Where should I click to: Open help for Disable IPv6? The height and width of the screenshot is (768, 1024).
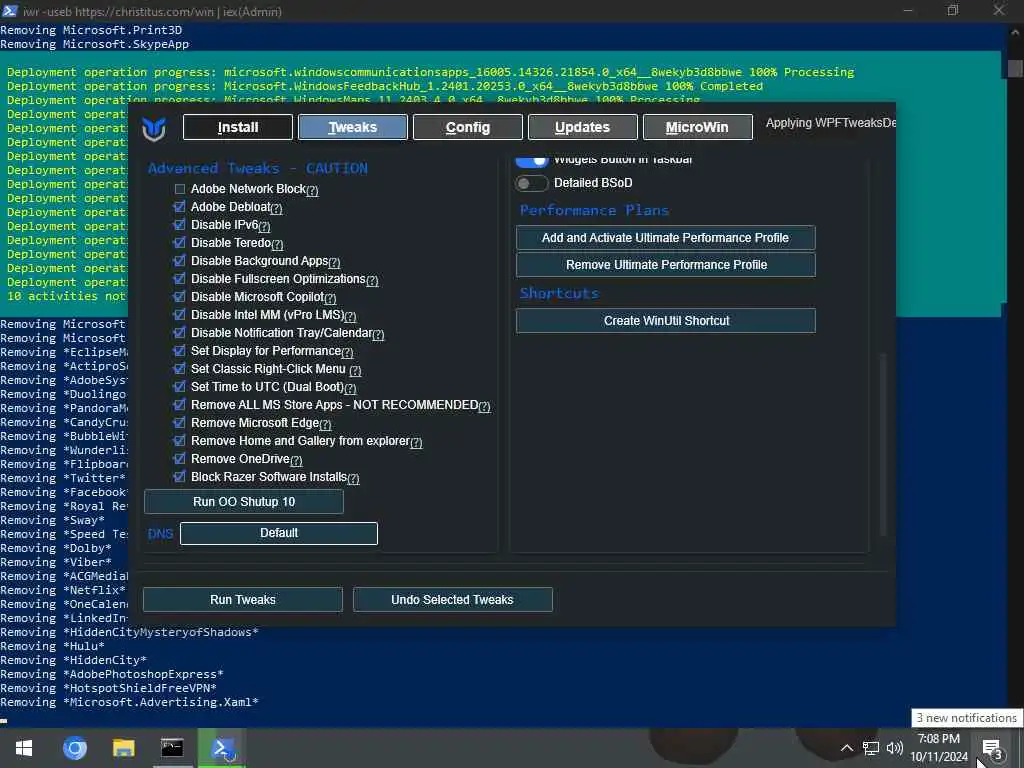coord(264,227)
